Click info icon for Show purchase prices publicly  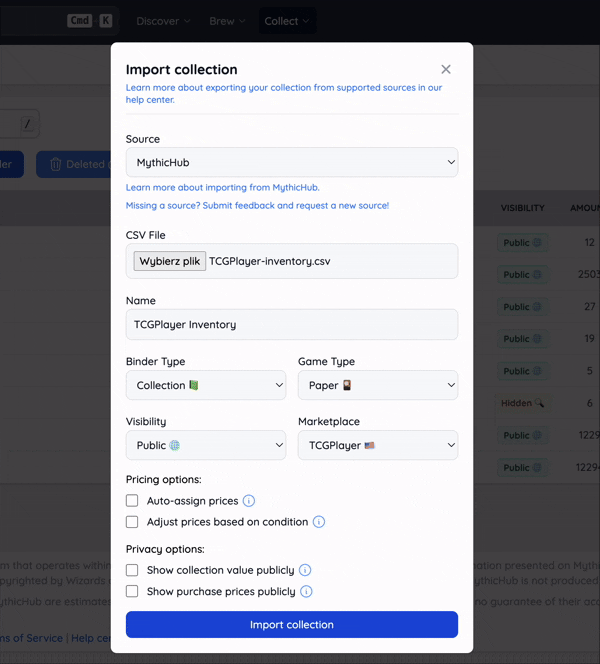coord(307,592)
